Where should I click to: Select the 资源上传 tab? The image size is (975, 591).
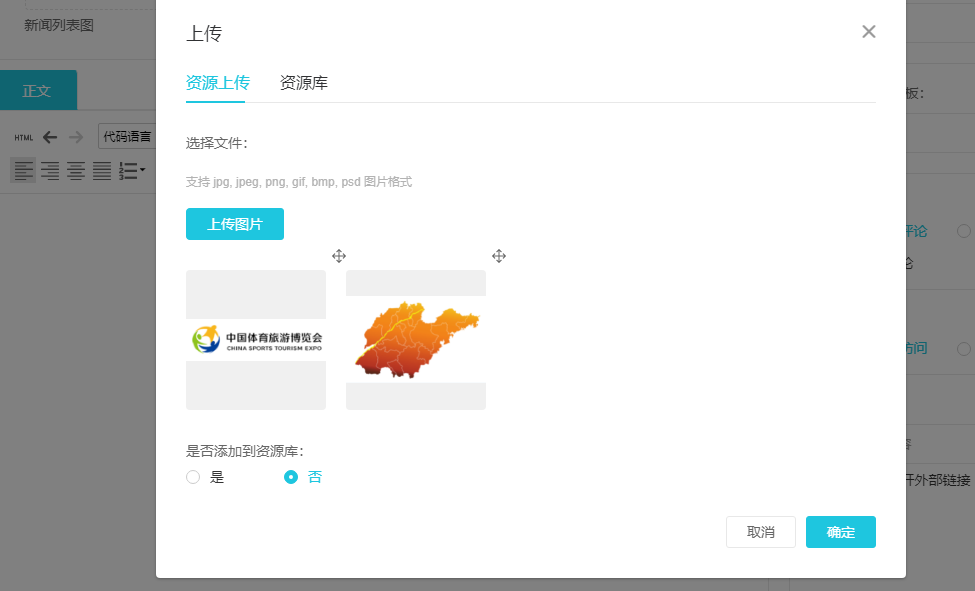click(218, 83)
